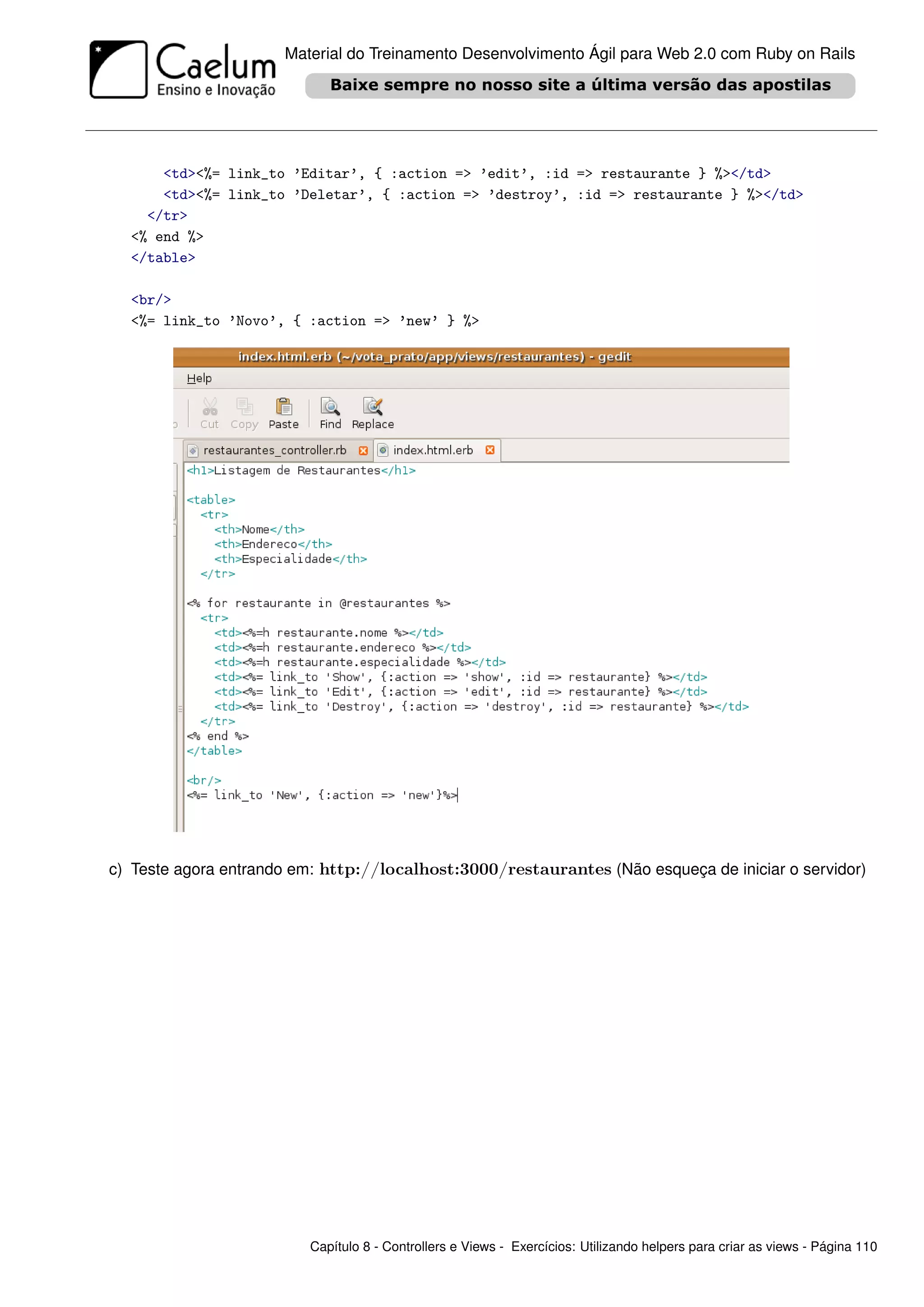The image size is (924, 1307).
Task: Click the link_to 'Deletar' listing line
Action: [x=483, y=195]
